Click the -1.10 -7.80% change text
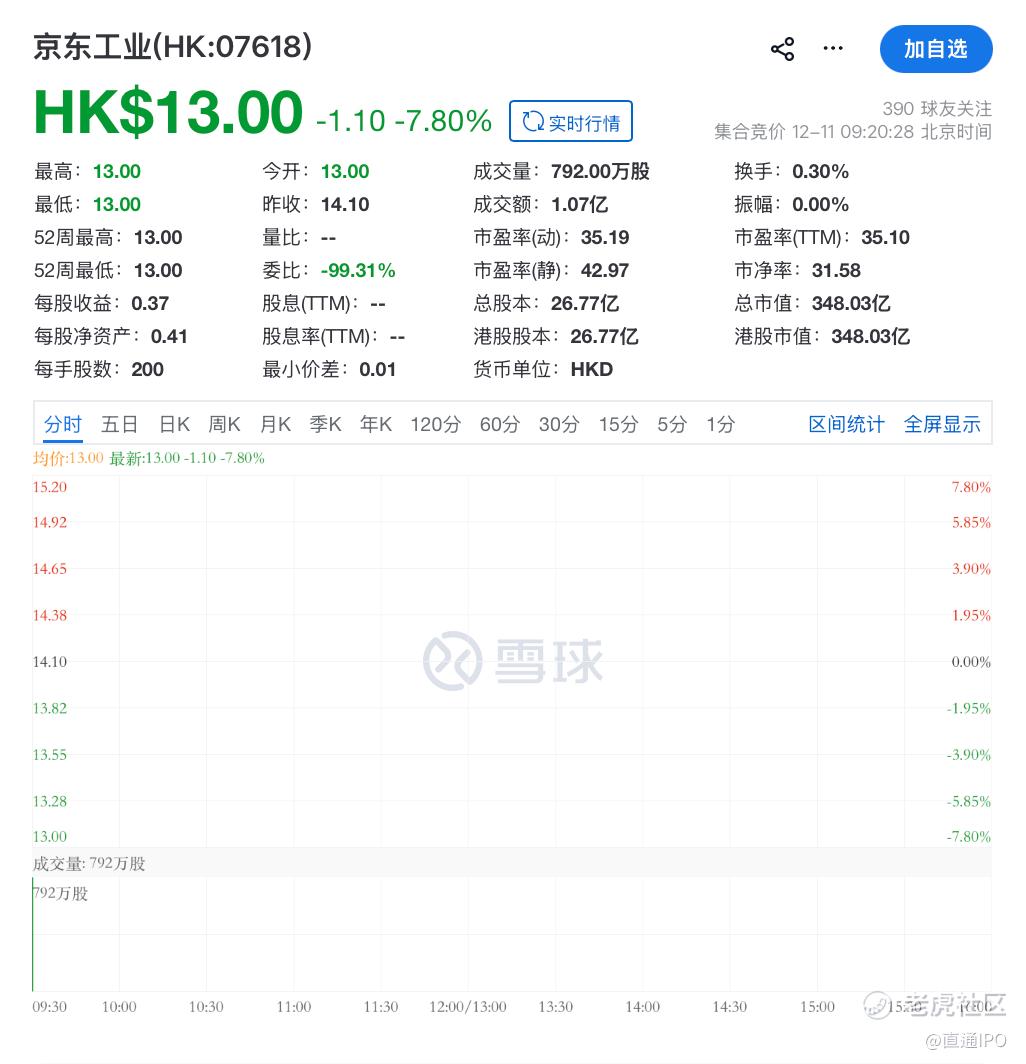 tap(404, 121)
